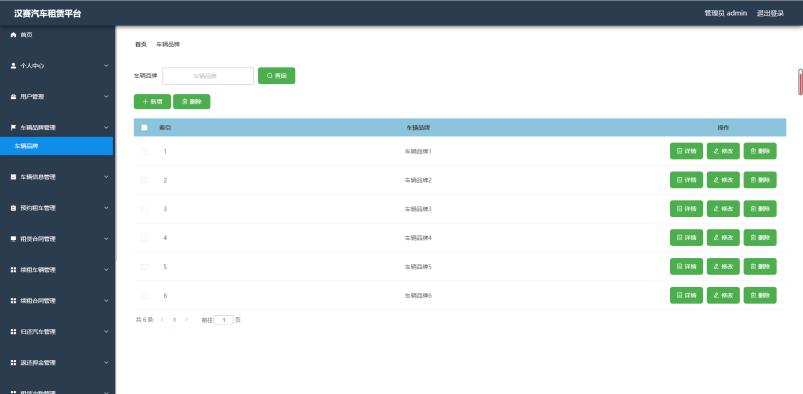
Task: Open the 退还押金管理 sidebar menu
Action: 57,362
